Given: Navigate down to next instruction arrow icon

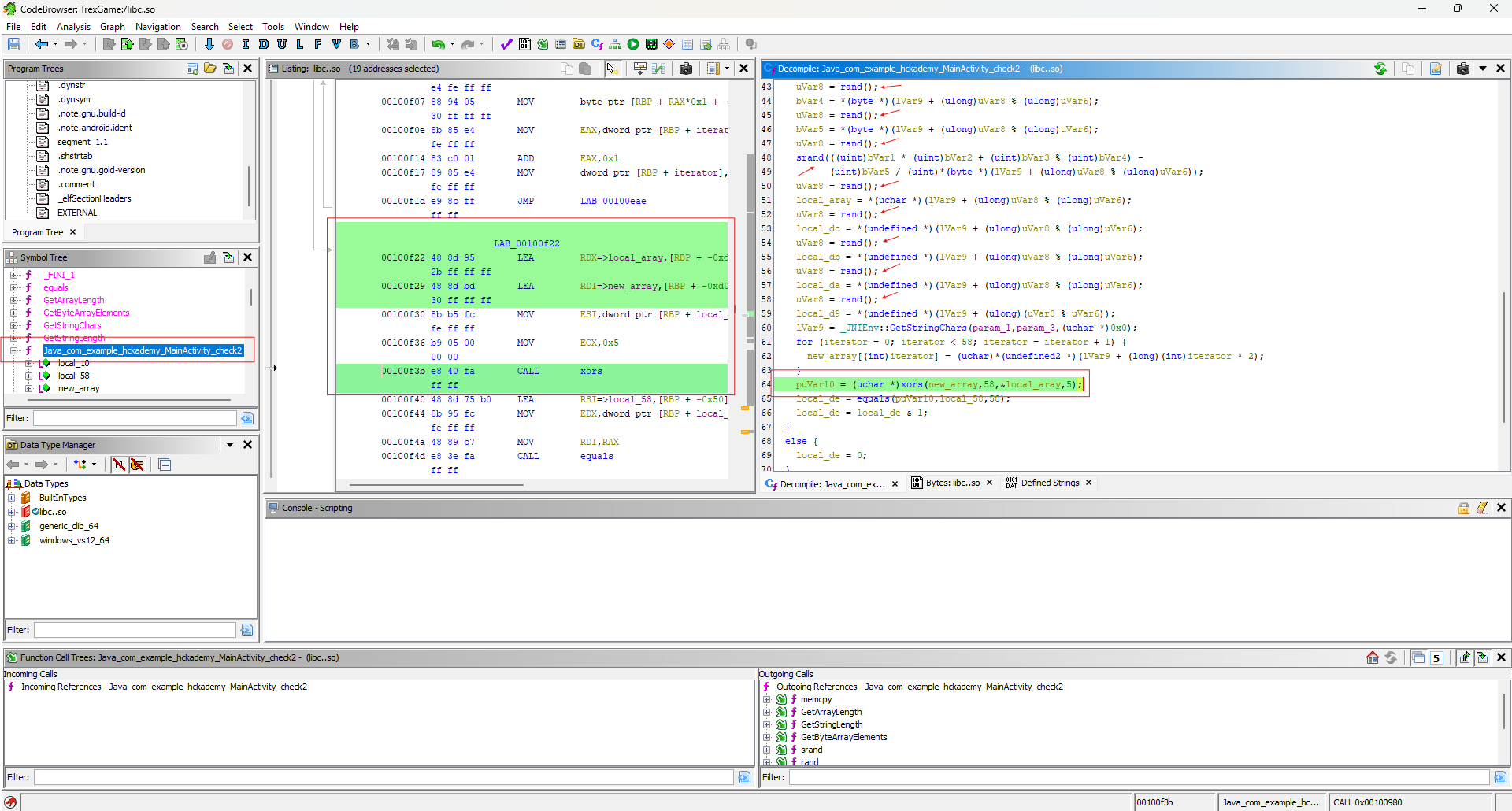Looking at the screenshot, I should tap(209, 45).
